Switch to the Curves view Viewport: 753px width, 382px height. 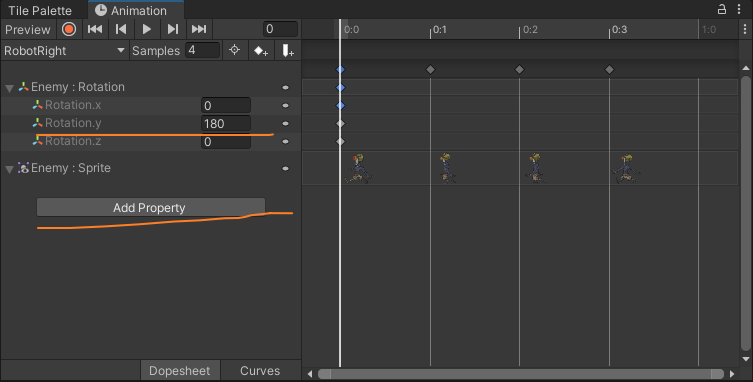pyautogui.click(x=260, y=371)
